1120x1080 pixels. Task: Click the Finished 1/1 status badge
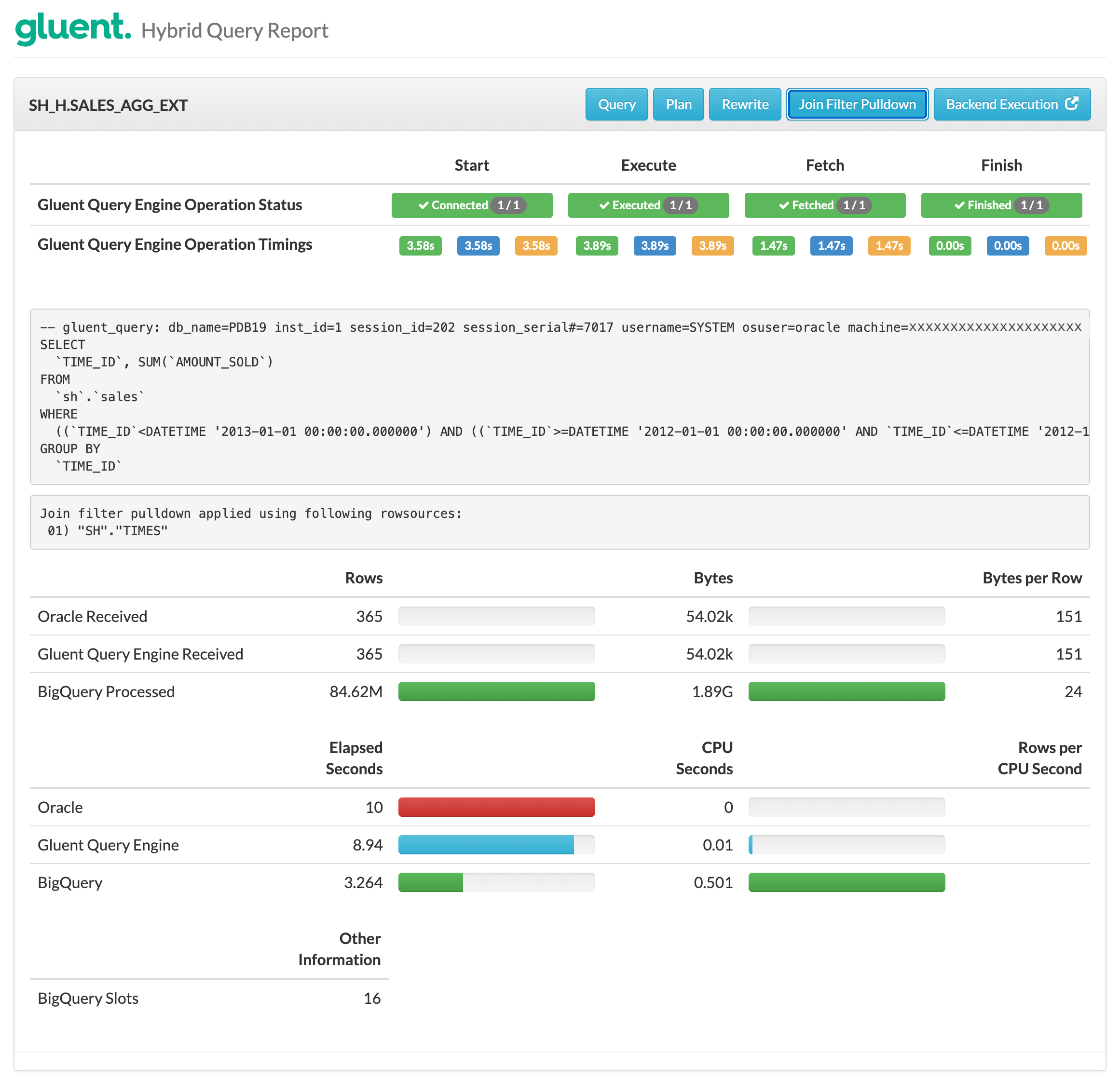1002,205
